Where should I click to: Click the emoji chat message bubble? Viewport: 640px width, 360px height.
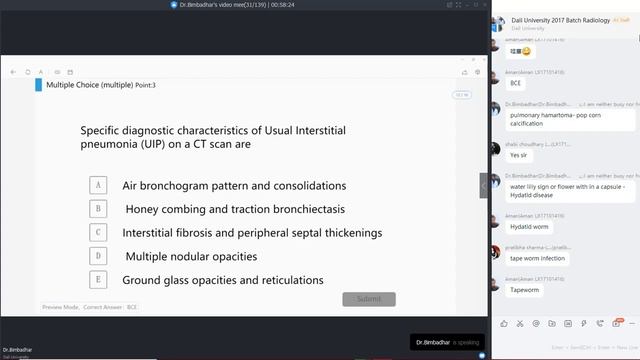[520, 51]
